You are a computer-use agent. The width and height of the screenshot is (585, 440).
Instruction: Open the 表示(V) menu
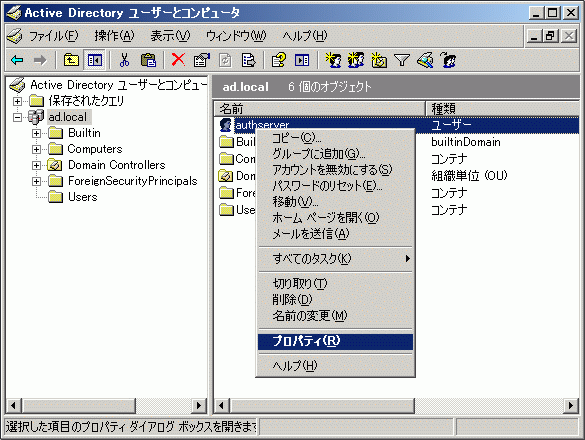[x=170, y=36]
